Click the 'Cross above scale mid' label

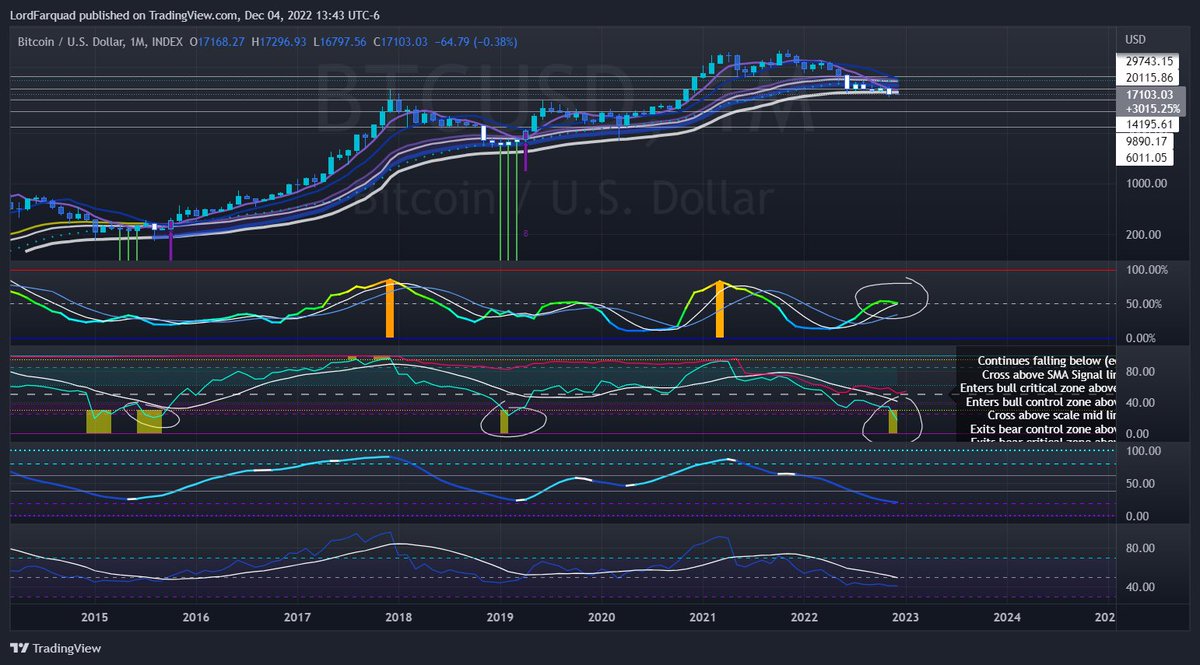1052,415
